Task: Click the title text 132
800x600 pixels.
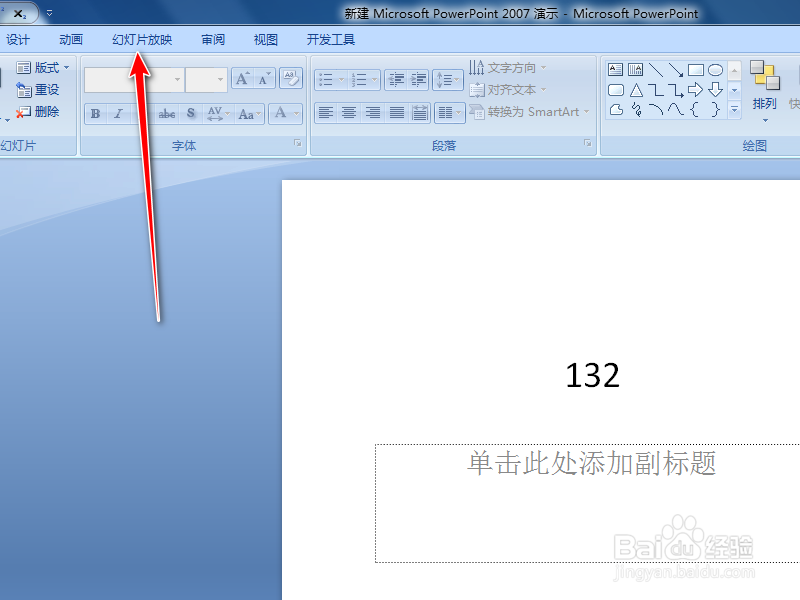Action: click(x=592, y=375)
